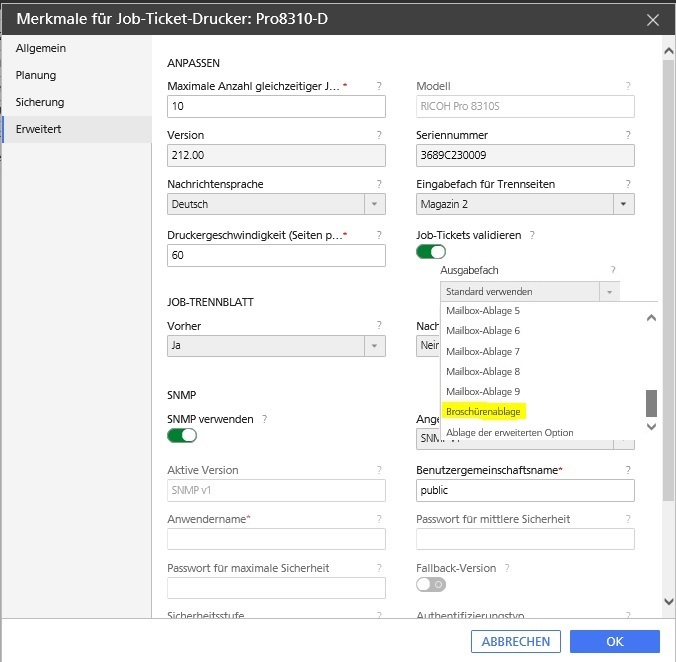This screenshot has height=662, width=676.
Task: Click help icon beside Seriennummer
Action: pos(628,135)
